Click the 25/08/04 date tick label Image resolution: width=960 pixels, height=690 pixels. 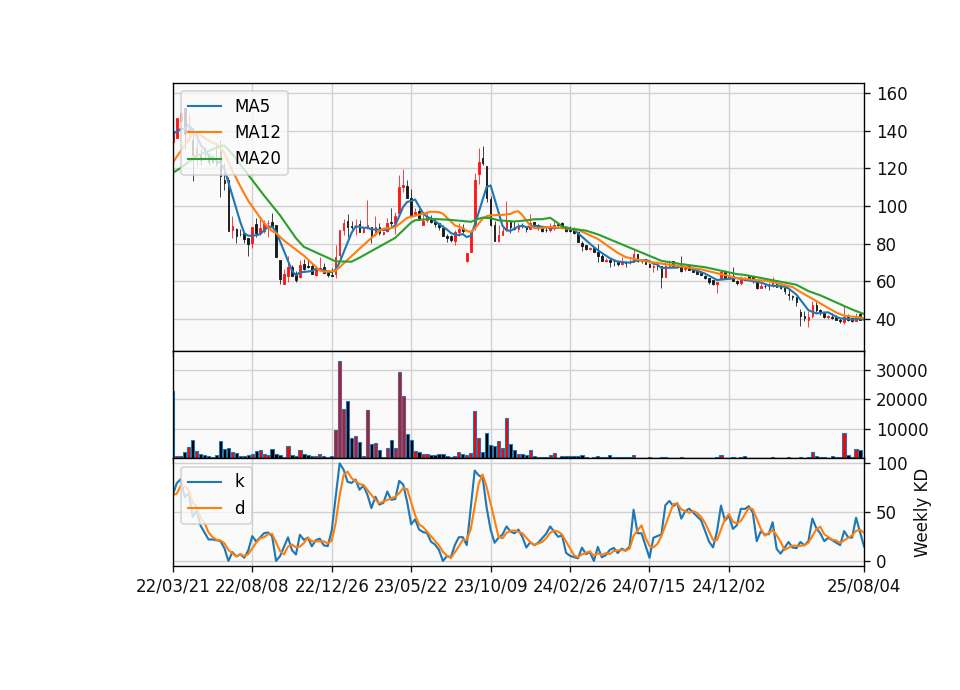[864, 586]
